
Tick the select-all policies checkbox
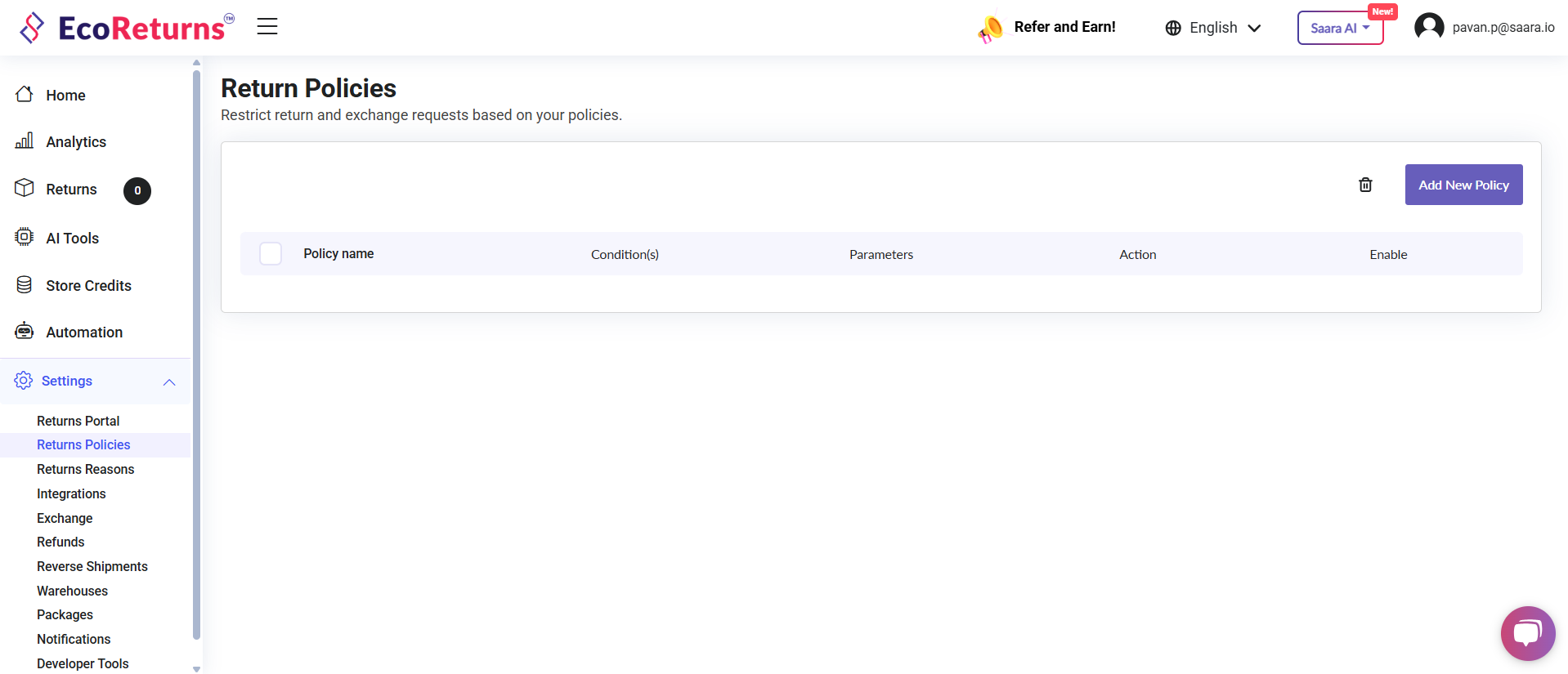(x=271, y=254)
